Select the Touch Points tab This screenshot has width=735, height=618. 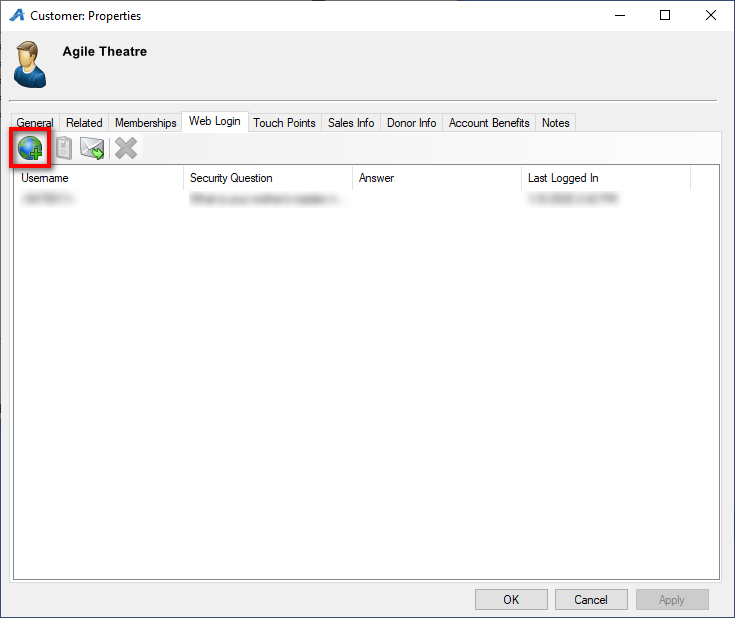tap(284, 123)
